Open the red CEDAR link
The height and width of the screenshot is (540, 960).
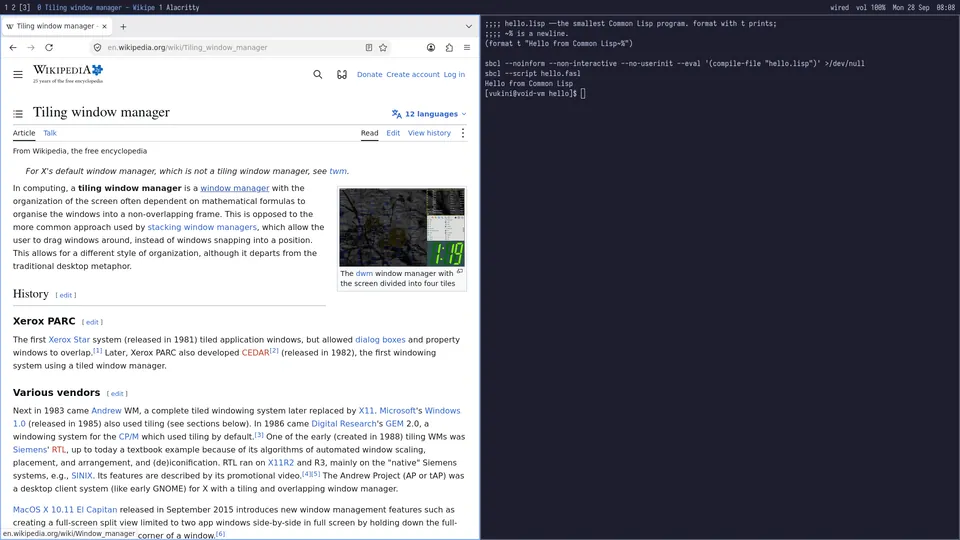255,353
